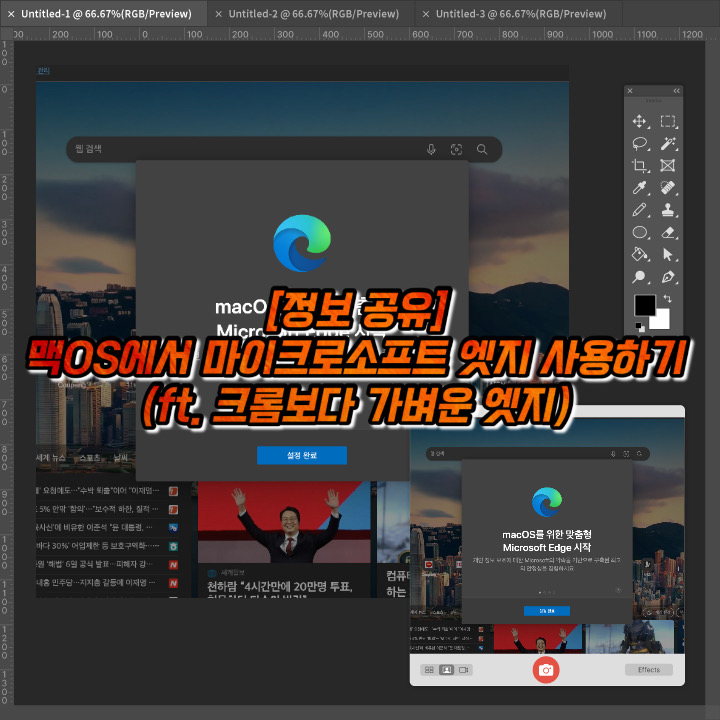The height and width of the screenshot is (720, 720).
Task: Select the Crop tool
Action: point(639,165)
